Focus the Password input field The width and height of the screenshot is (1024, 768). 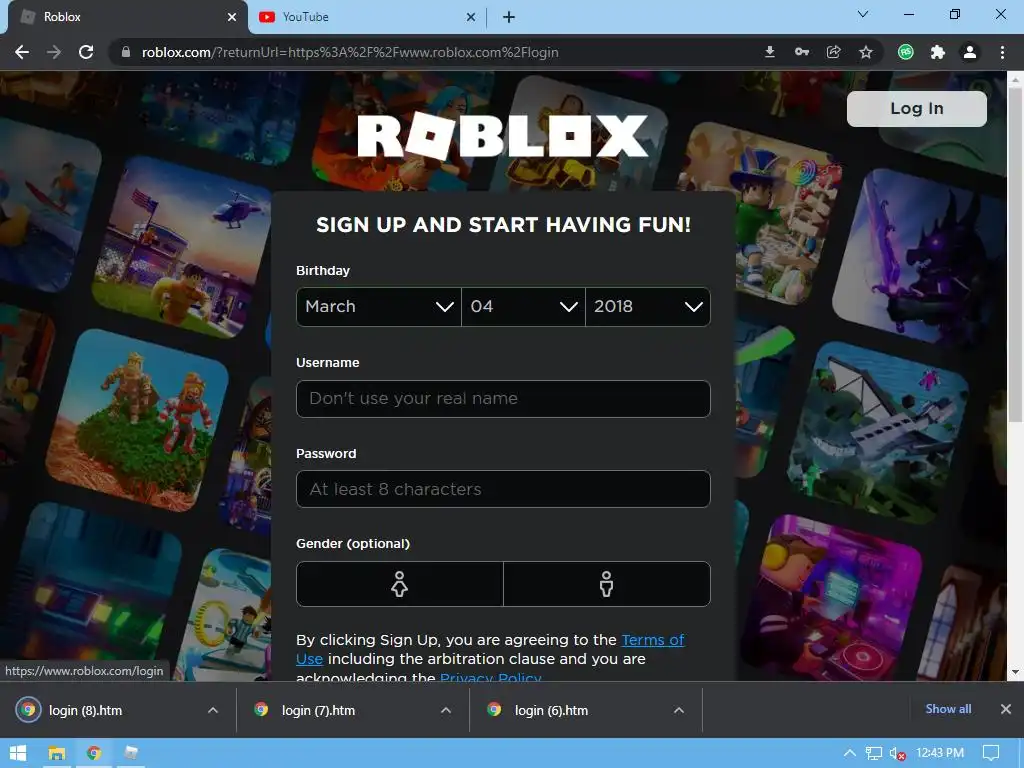pos(503,489)
